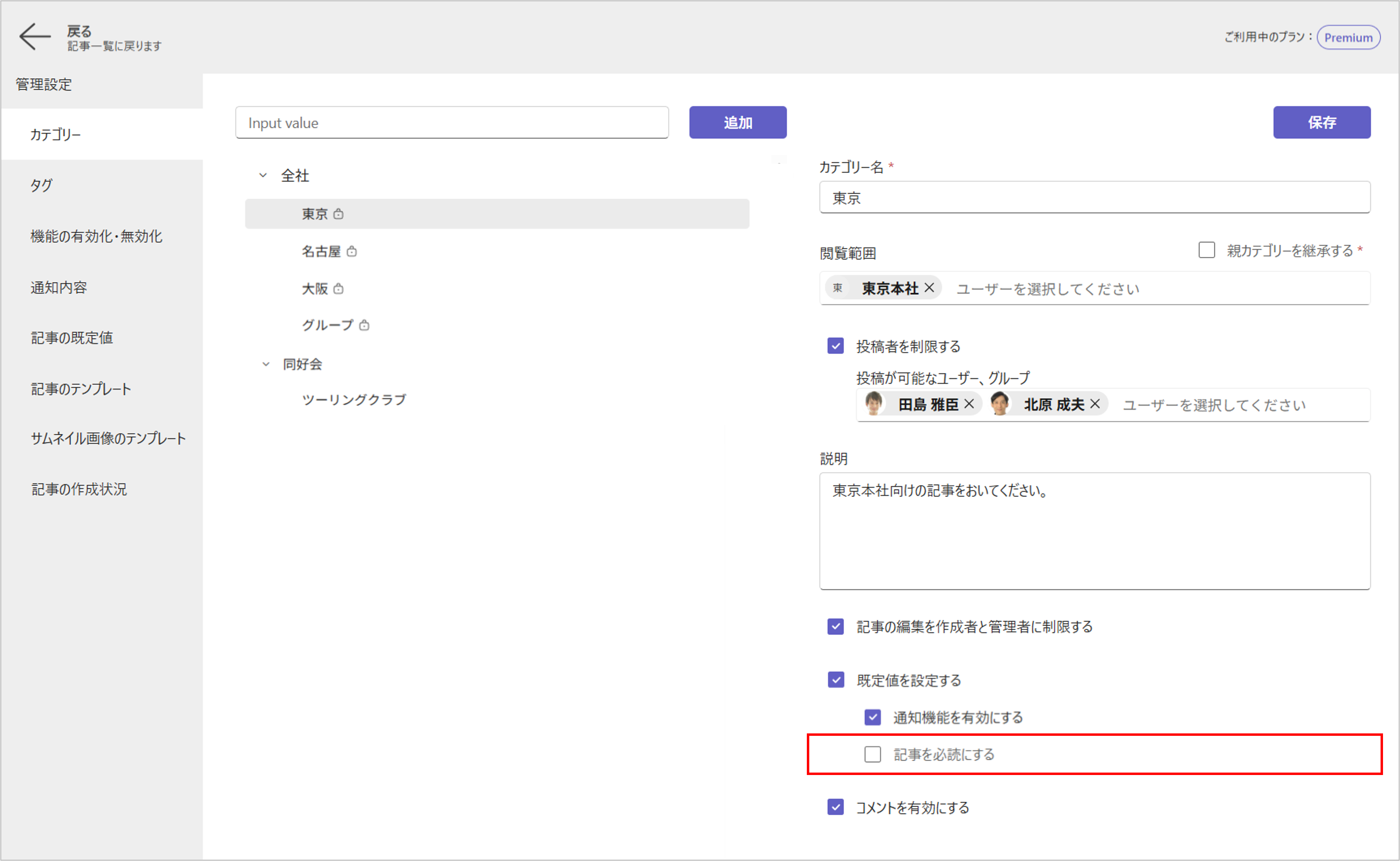This screenshot has width=1400, height=861.
Task: Click the 追加 button
Action: 737,122
